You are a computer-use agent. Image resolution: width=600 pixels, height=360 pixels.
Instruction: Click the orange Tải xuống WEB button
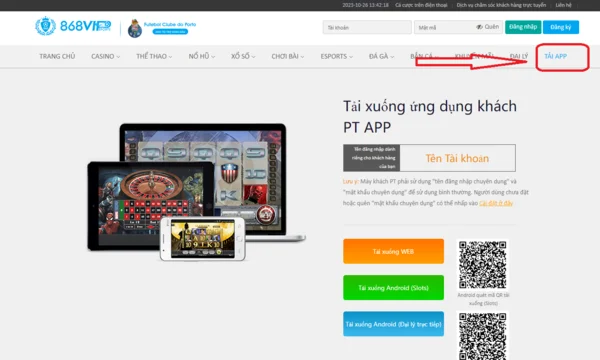393,251
